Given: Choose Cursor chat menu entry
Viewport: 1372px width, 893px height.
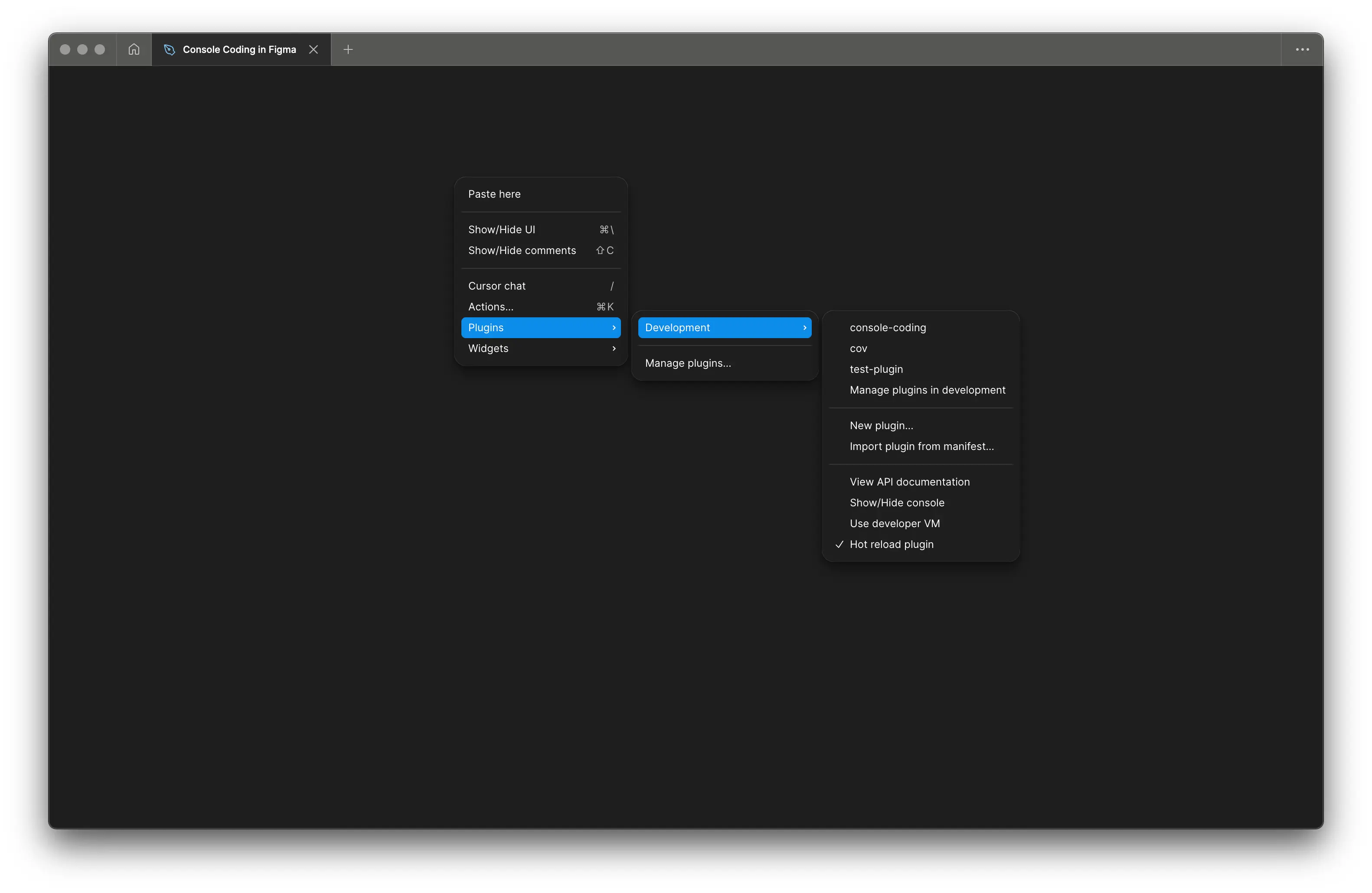Looking at the screenshot, I should click(x=497, y=287).
